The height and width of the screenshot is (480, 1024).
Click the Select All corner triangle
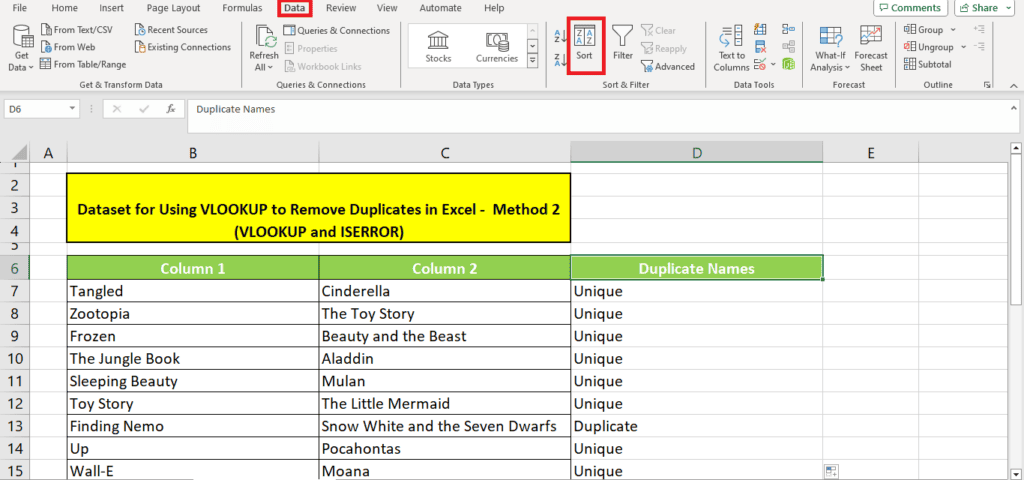point(19,153)
